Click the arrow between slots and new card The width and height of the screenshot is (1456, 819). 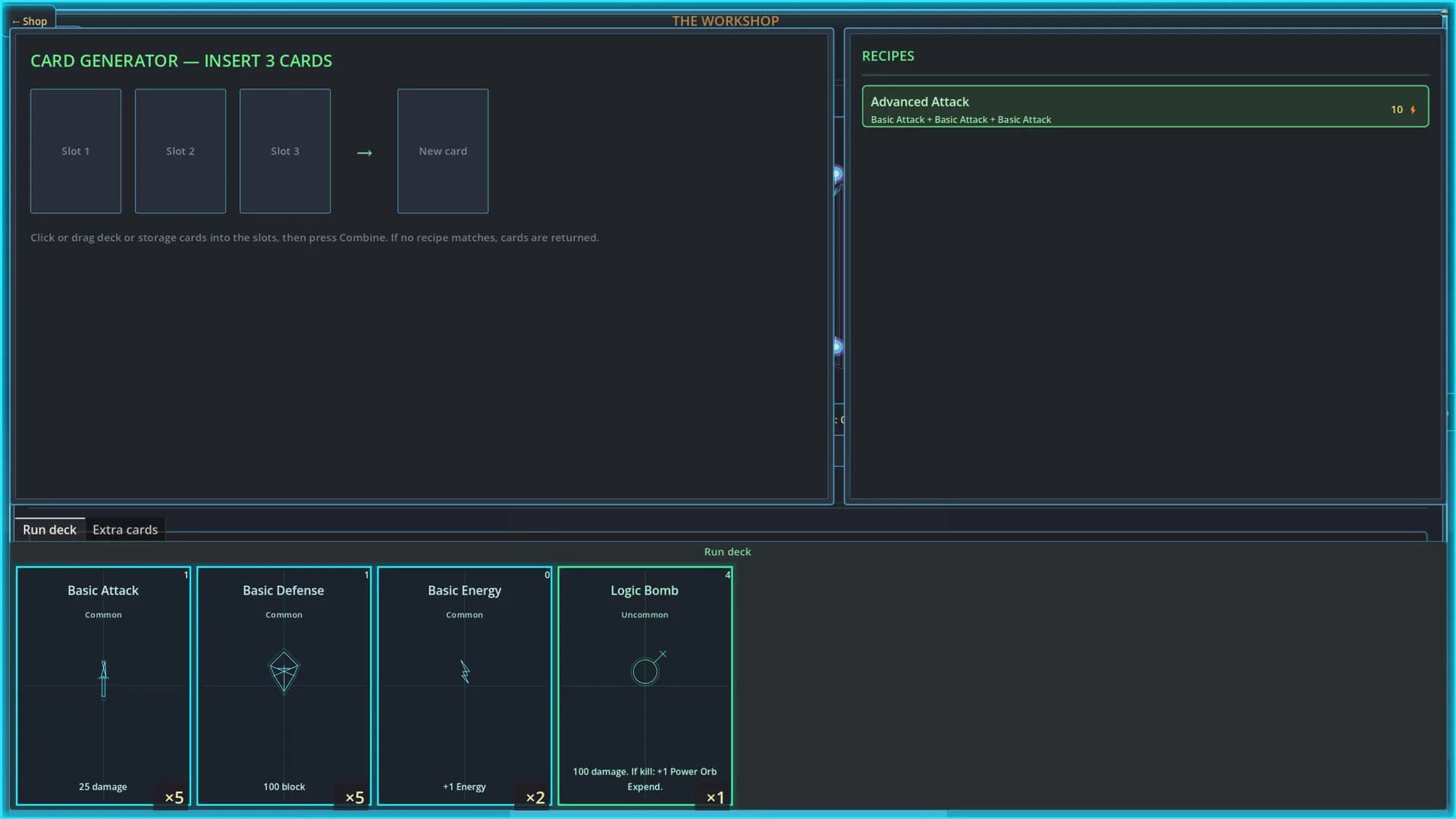click(x=365, y=152)
